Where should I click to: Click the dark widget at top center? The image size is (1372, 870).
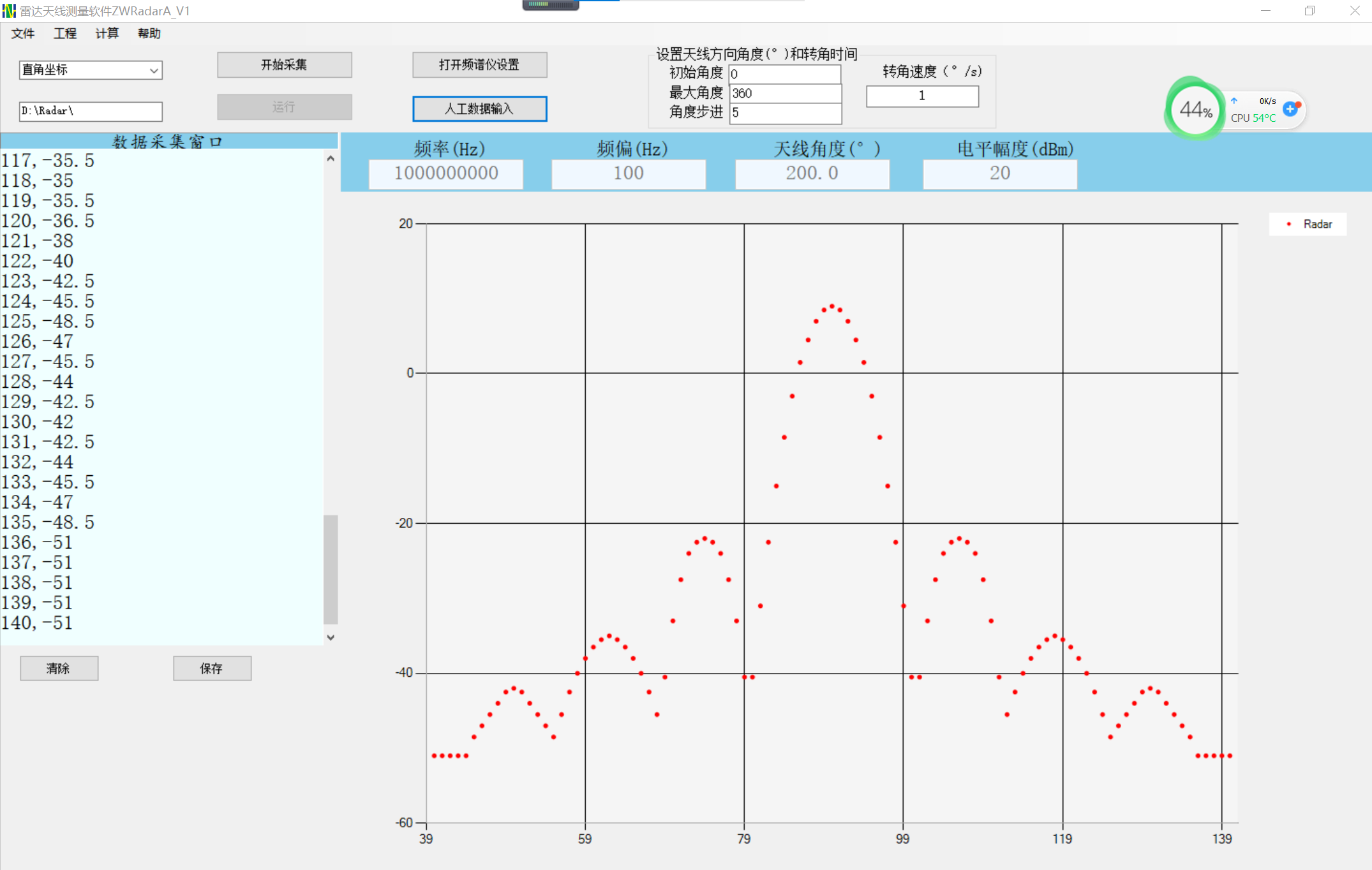coord(550,5)
